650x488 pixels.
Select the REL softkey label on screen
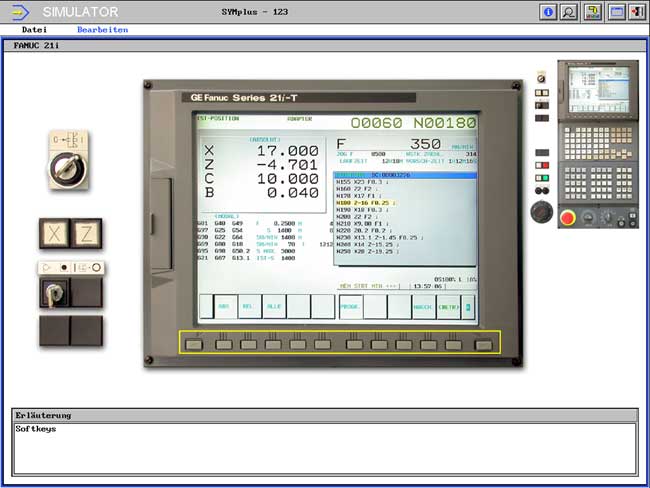point(250,307)
